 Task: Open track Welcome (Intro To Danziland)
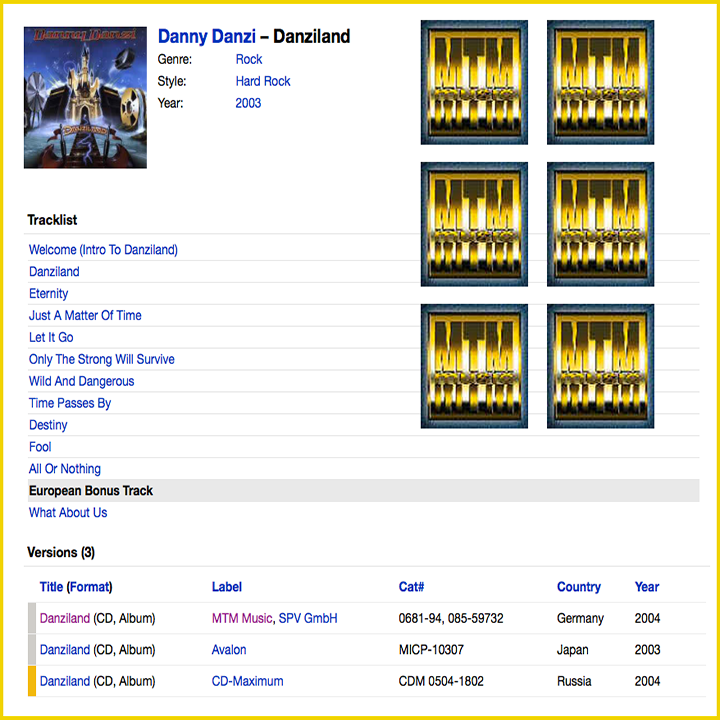pyautogui.click(x=103, y=250)
